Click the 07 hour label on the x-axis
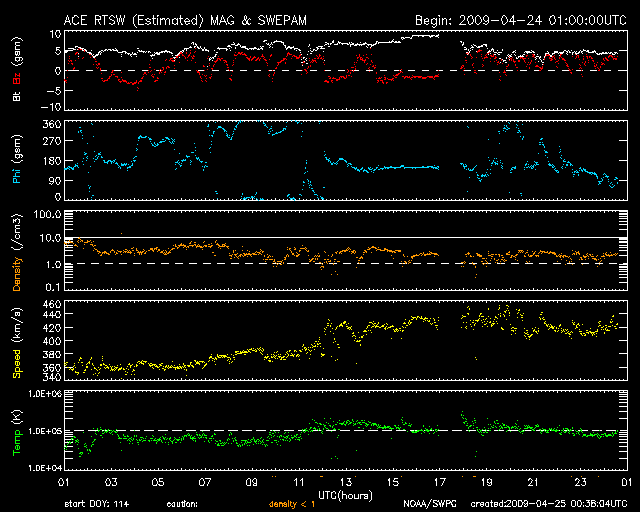The width and height of the screenshot is (640, 512). tap(205, 483)
